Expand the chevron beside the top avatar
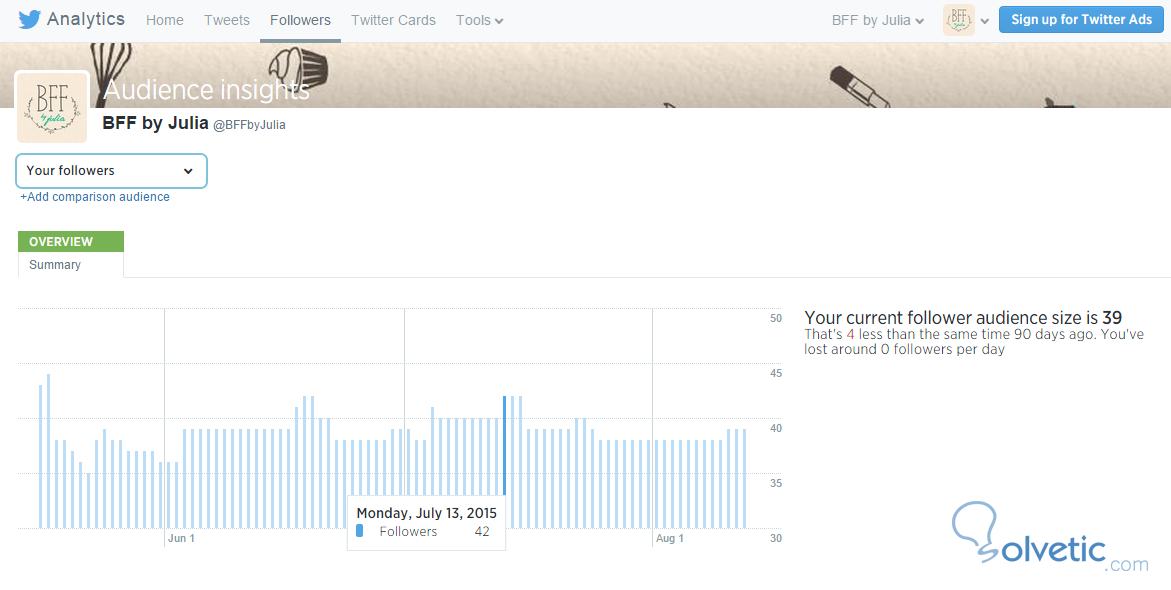Screen dimensions: 1171x590 [x=985, y=21]
